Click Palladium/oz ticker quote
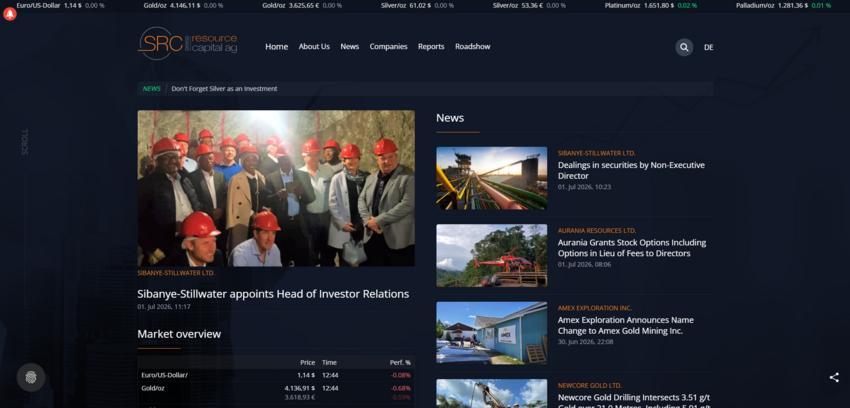This screenshot has height=408, width=850. pos(783,5)
